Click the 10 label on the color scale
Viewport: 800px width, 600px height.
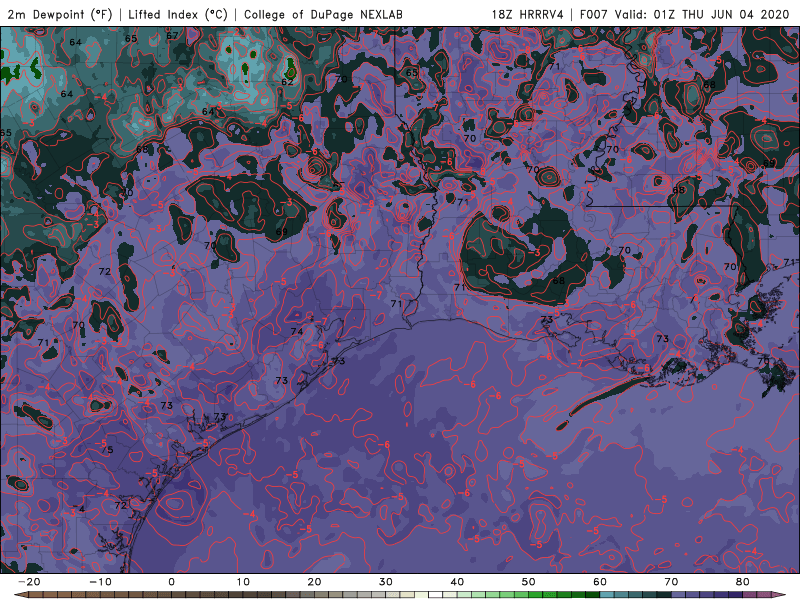243,582
